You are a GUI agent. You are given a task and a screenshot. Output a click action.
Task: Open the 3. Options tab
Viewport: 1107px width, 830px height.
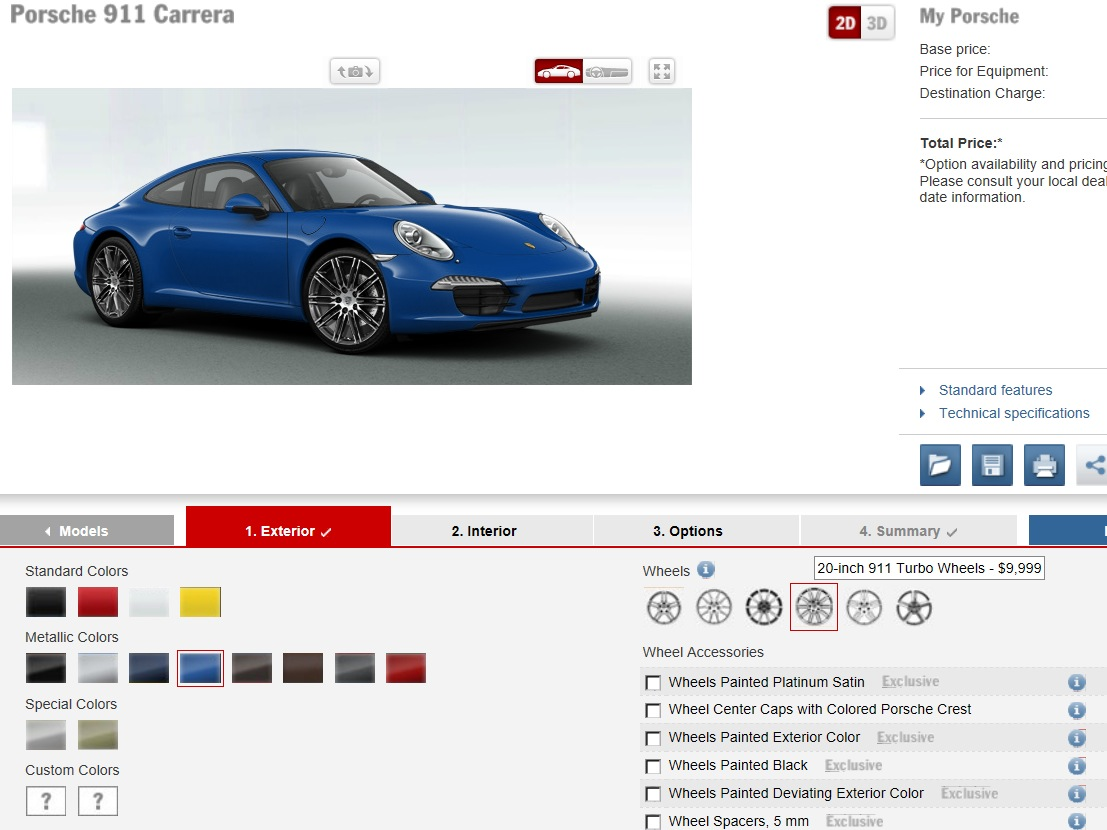coord(688,531)
